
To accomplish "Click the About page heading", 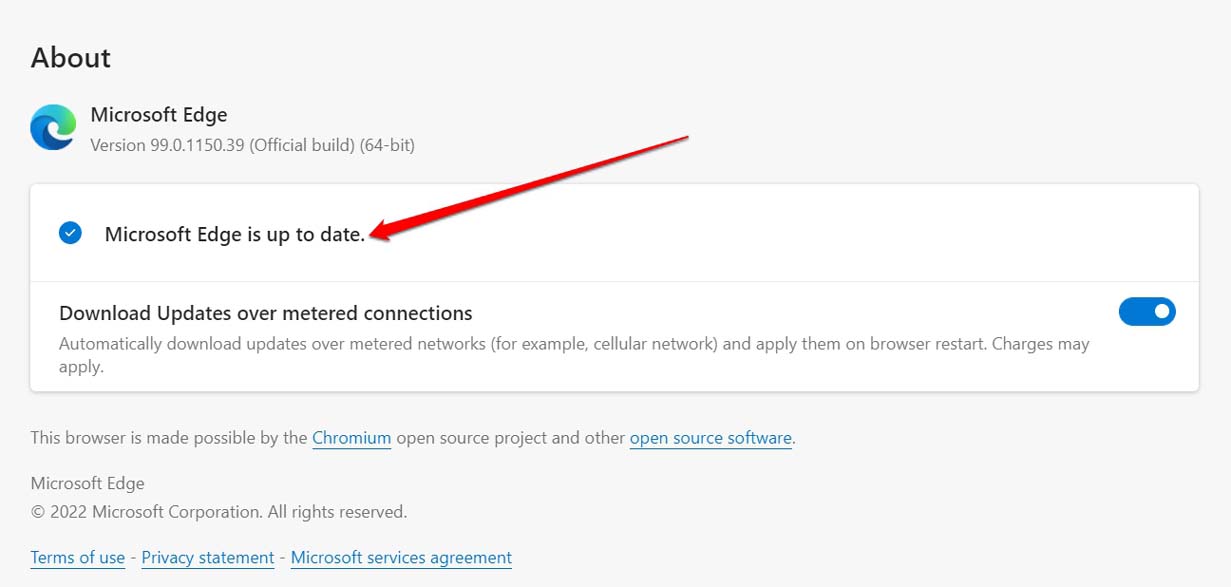I will 70,57.
